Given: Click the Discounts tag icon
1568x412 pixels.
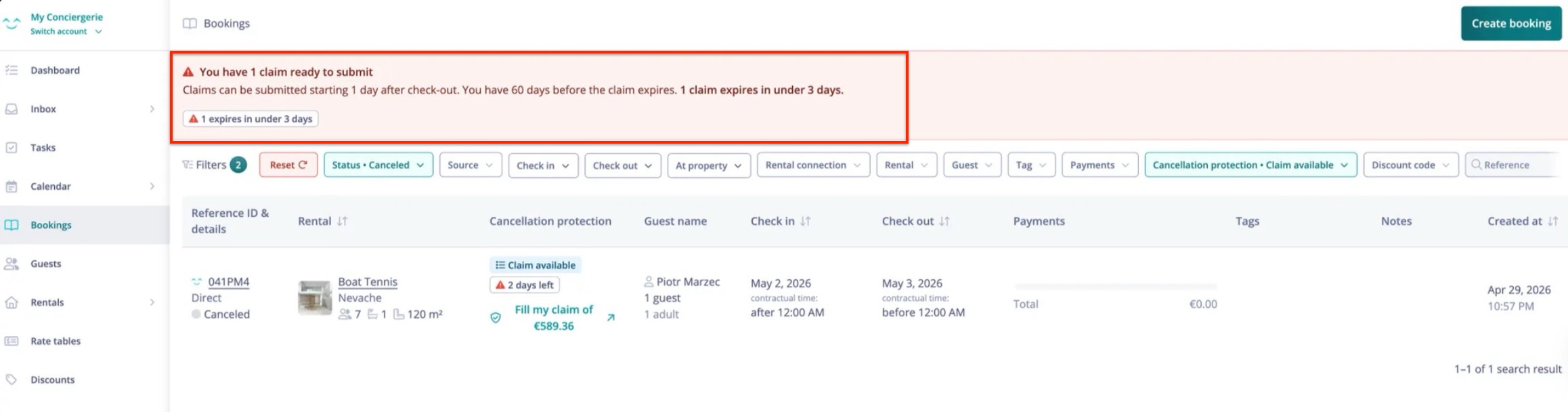Looking at the screenshot, I should 12,379.
